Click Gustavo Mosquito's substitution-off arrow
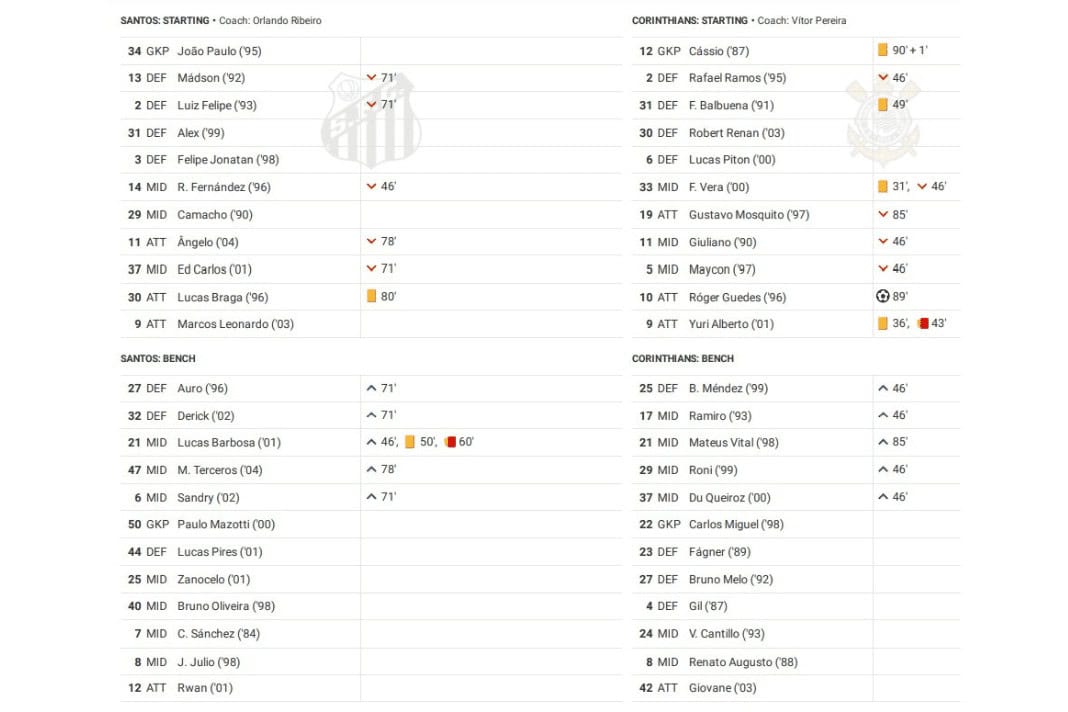This screenshot has height=712, width=1068. (x=883, y=214)
